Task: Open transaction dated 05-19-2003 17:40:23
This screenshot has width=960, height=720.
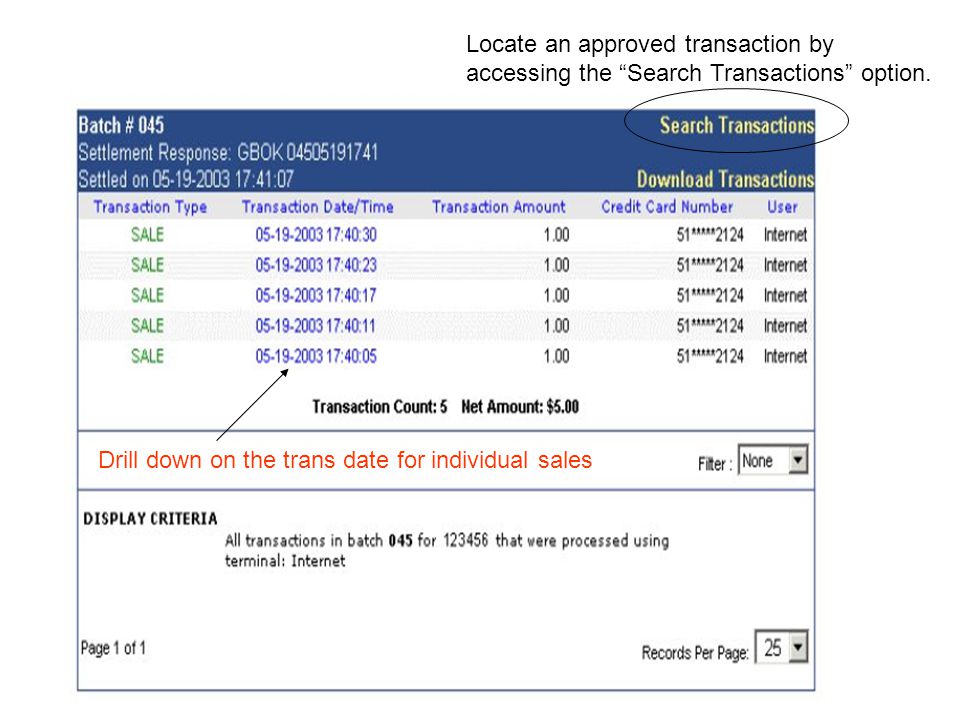Action: pyautogui.click(x=316, y=265)
